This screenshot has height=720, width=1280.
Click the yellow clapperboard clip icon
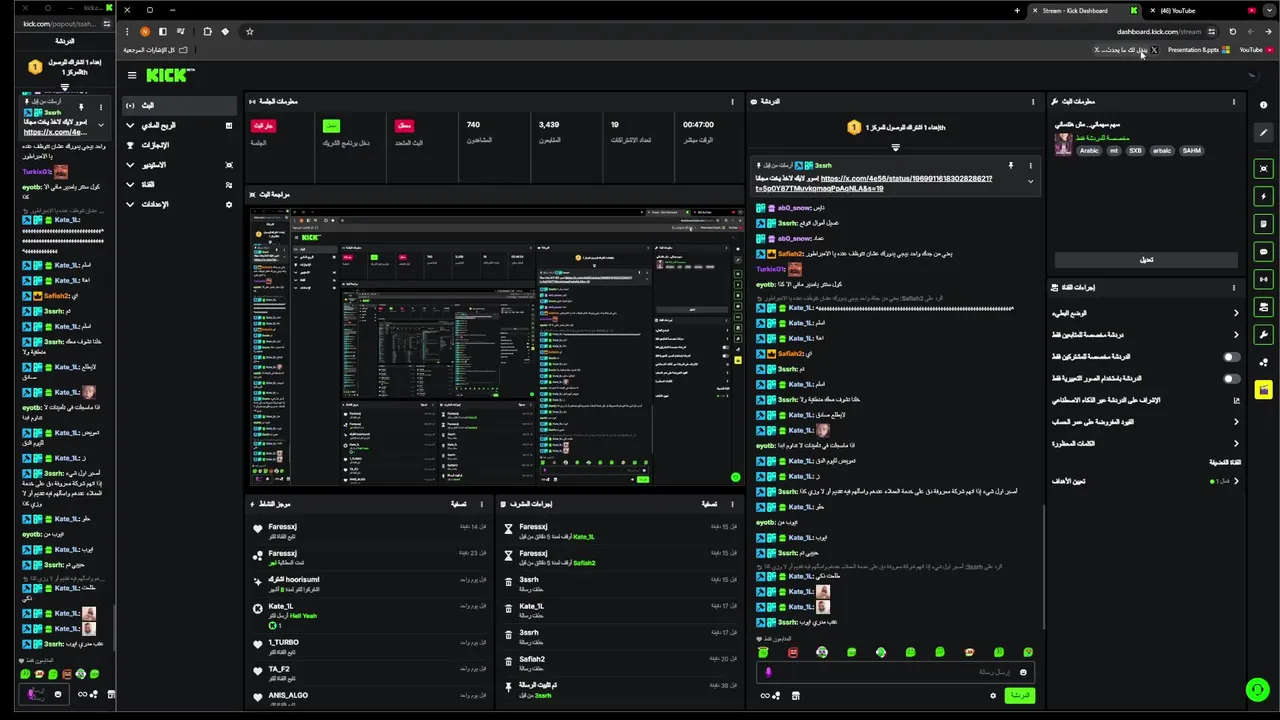(1264, 390)
